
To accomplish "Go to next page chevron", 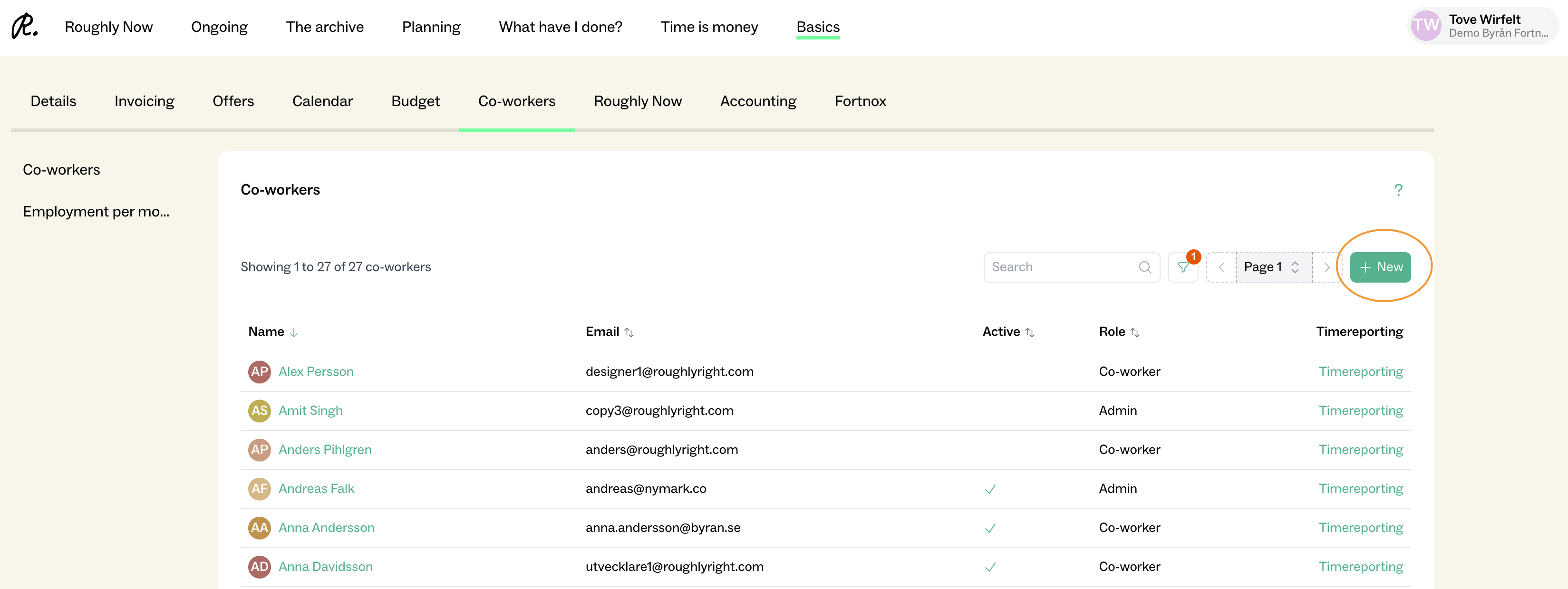I will click(x=1327, y=267).
